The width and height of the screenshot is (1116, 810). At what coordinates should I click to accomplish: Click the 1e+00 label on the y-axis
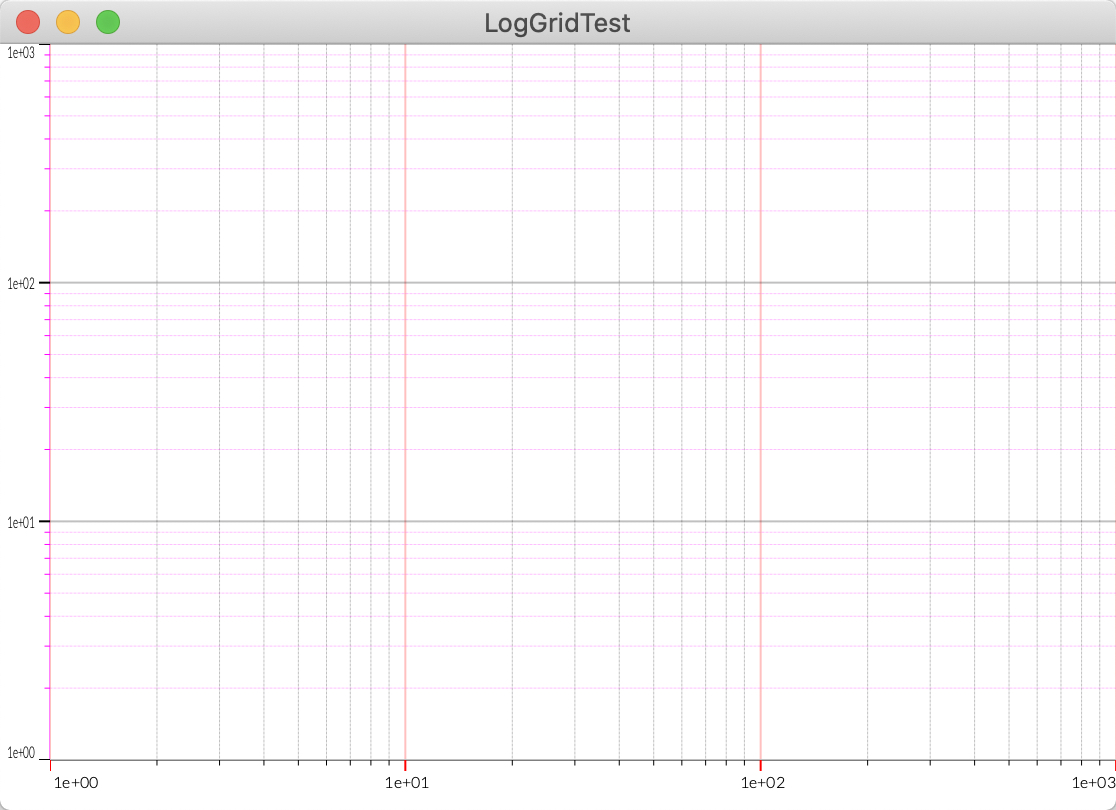(x=21, y=753)
